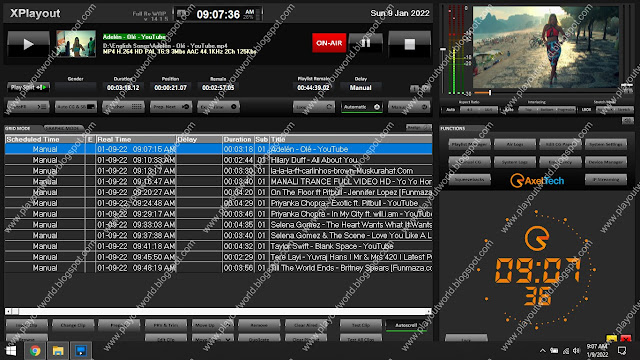Toggle the Autoscroll button
The height and width of the screenshot is (360, 640).
click(x=406, y=325)
